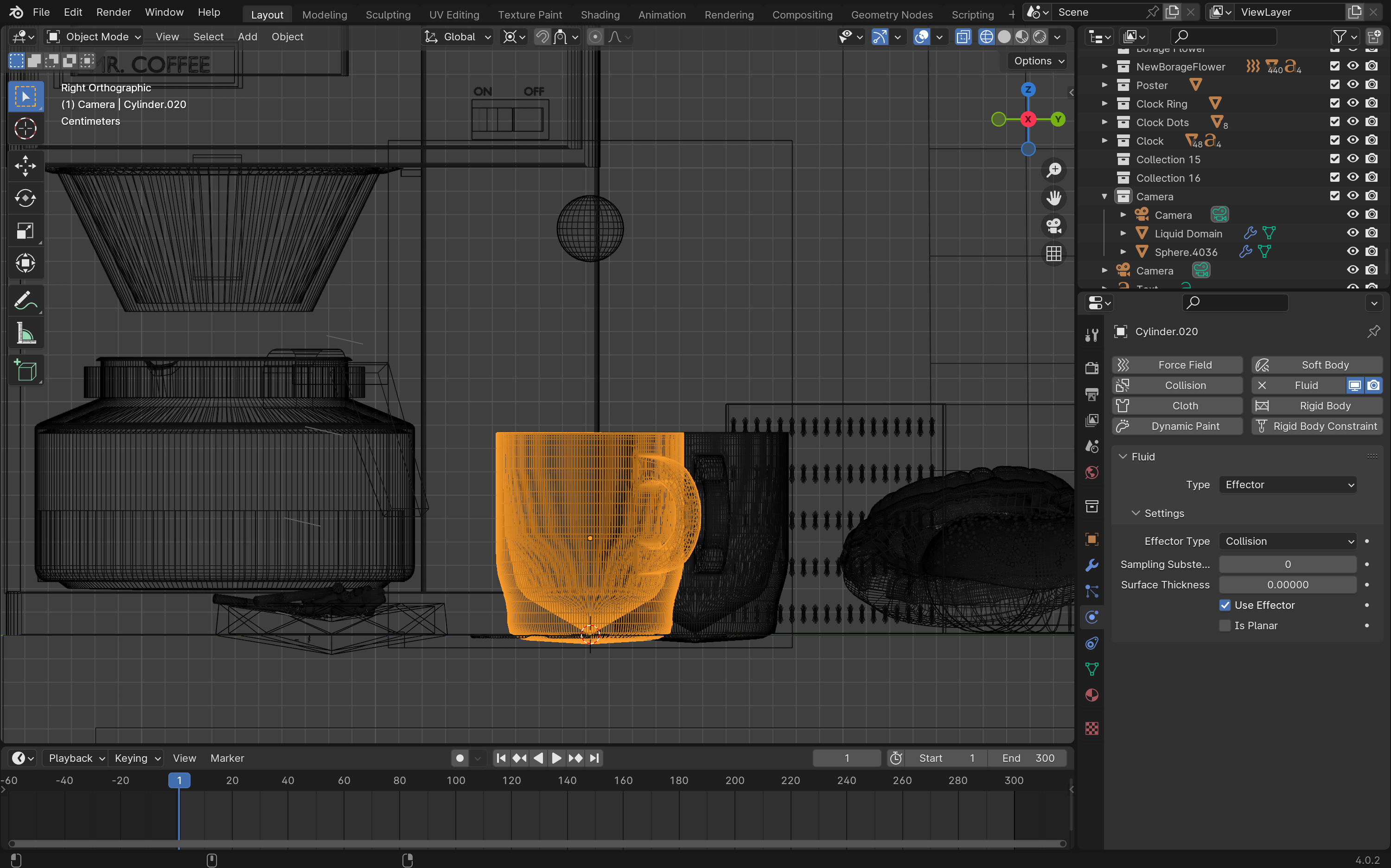Hide Sphere.4036 with eye icon
The image size is (1391, 868).
(x=1353, y=251)
